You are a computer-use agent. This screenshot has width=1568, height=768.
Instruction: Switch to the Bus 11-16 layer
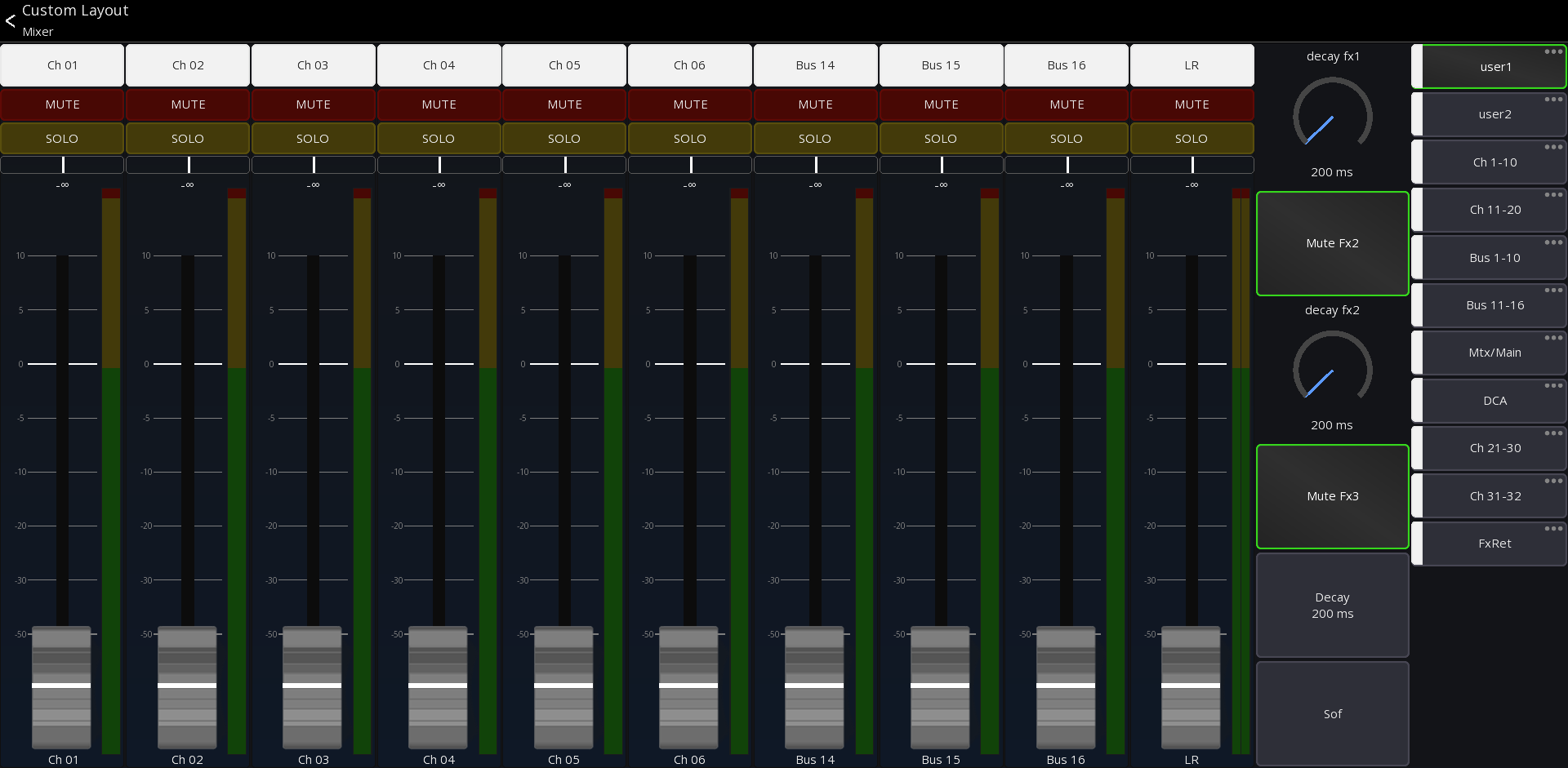(x=1489, y=305)
